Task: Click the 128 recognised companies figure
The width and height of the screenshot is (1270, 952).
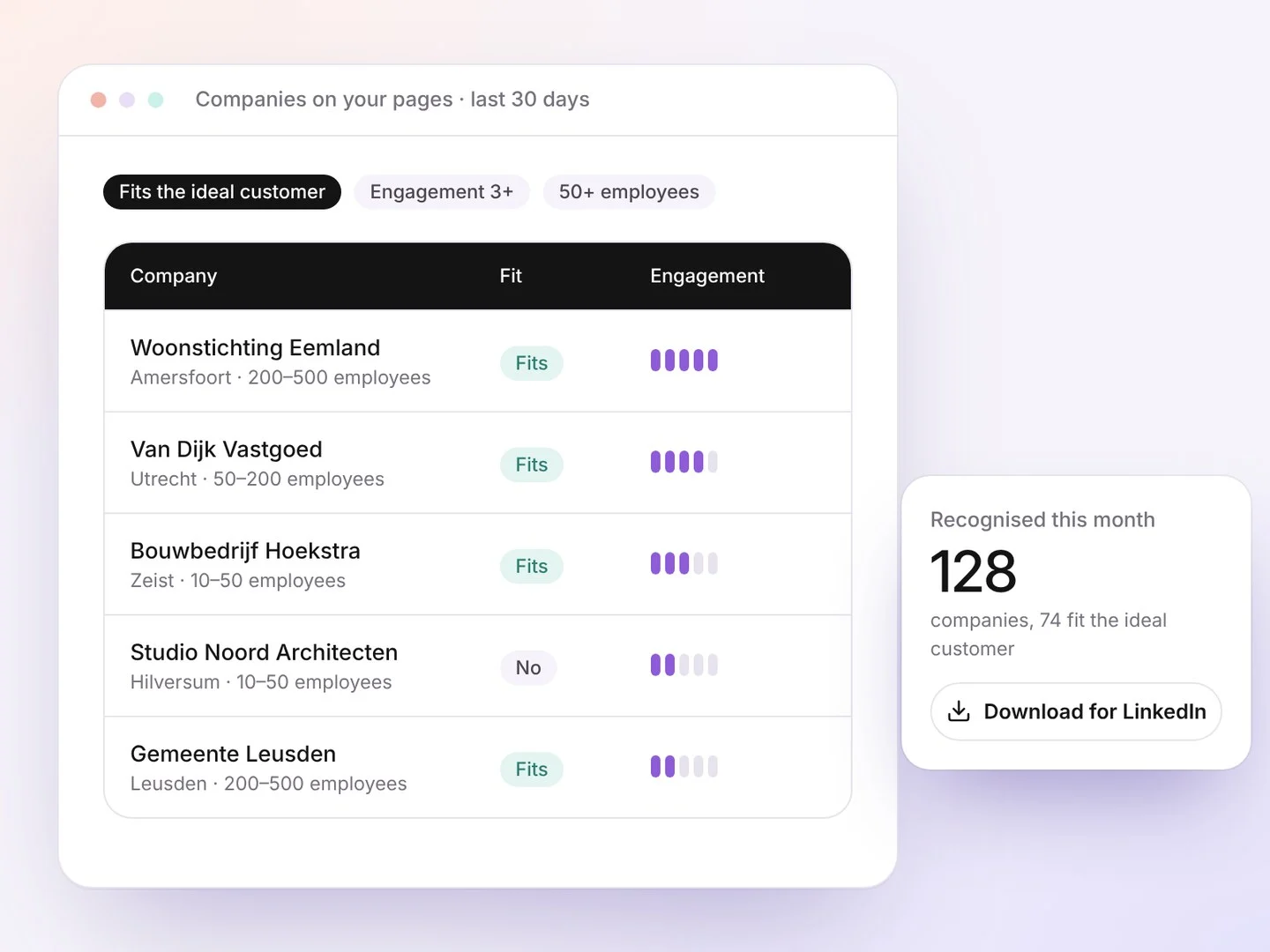Action: coord(974,571)
